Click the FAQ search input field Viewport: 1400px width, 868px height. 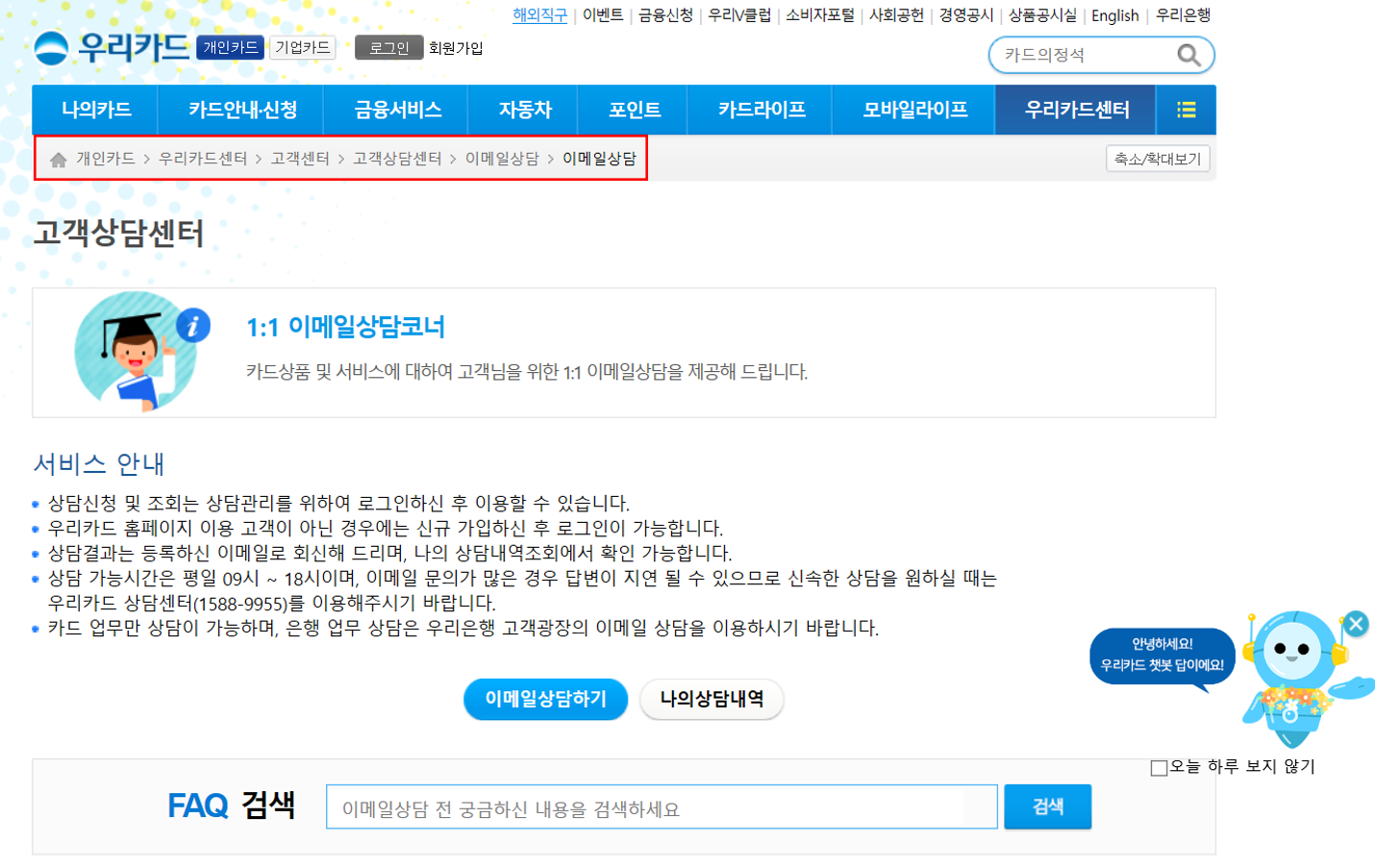point(662,807)
